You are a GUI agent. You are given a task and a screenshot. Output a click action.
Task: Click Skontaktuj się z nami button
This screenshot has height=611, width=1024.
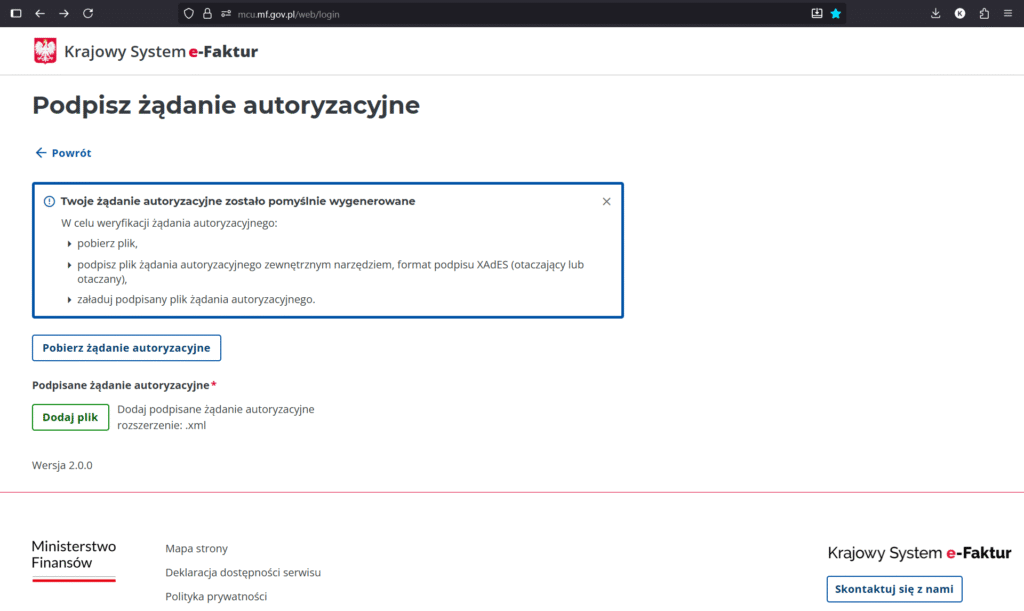tap(894, 589)
